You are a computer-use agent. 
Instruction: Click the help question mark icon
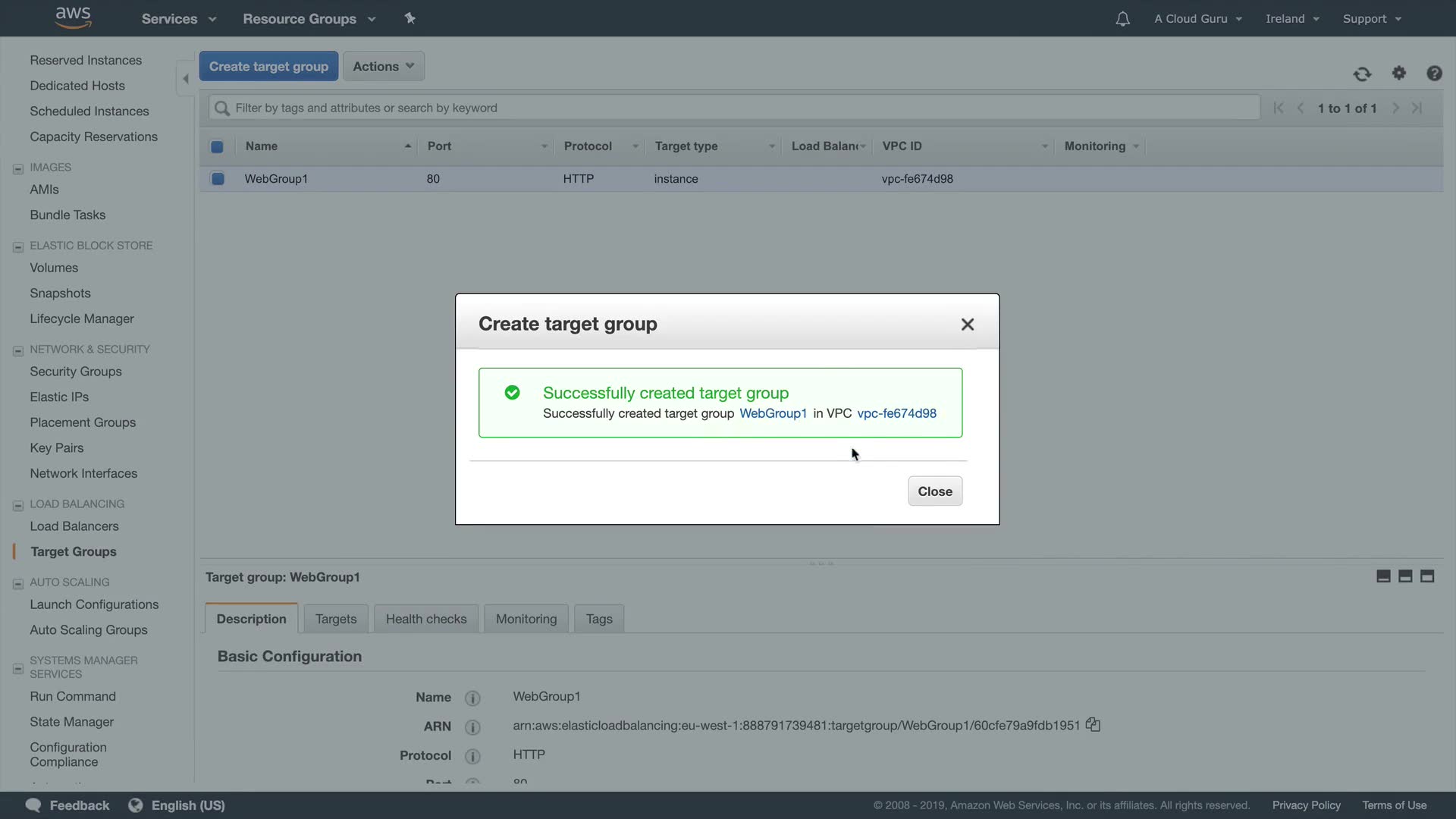pyautogui.click(x=1433, y=73)
